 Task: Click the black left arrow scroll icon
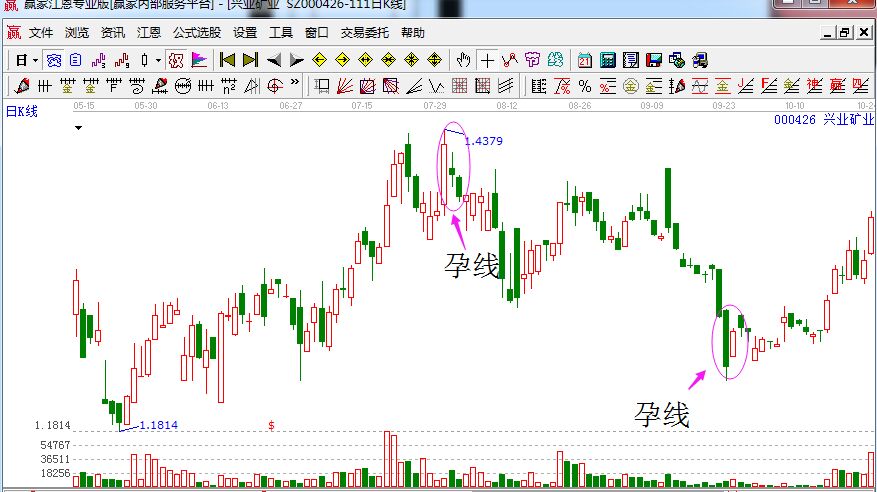tap(273, 60)
